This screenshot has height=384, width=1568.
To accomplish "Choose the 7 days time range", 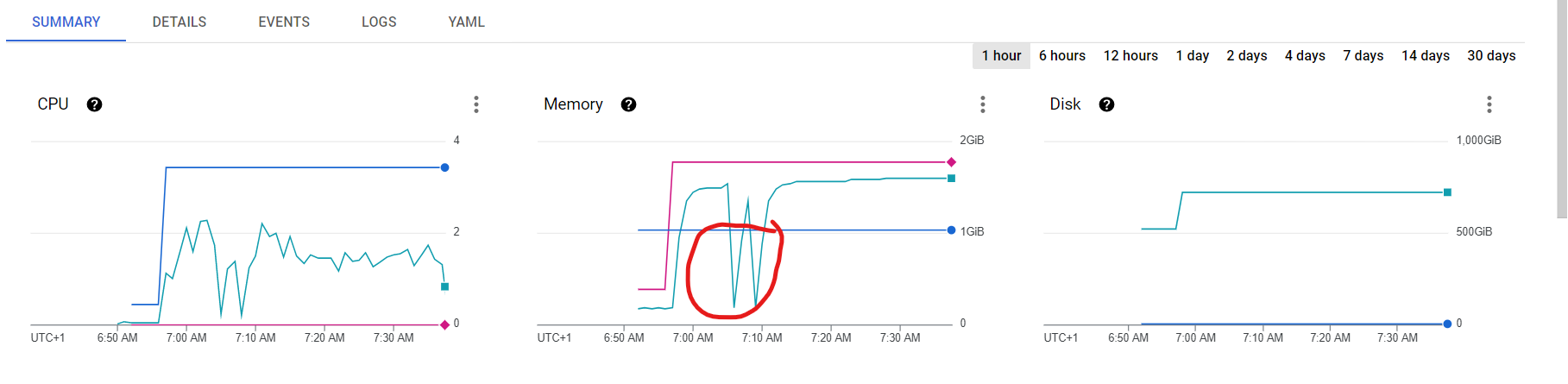I will click(x=1363, y=55).
